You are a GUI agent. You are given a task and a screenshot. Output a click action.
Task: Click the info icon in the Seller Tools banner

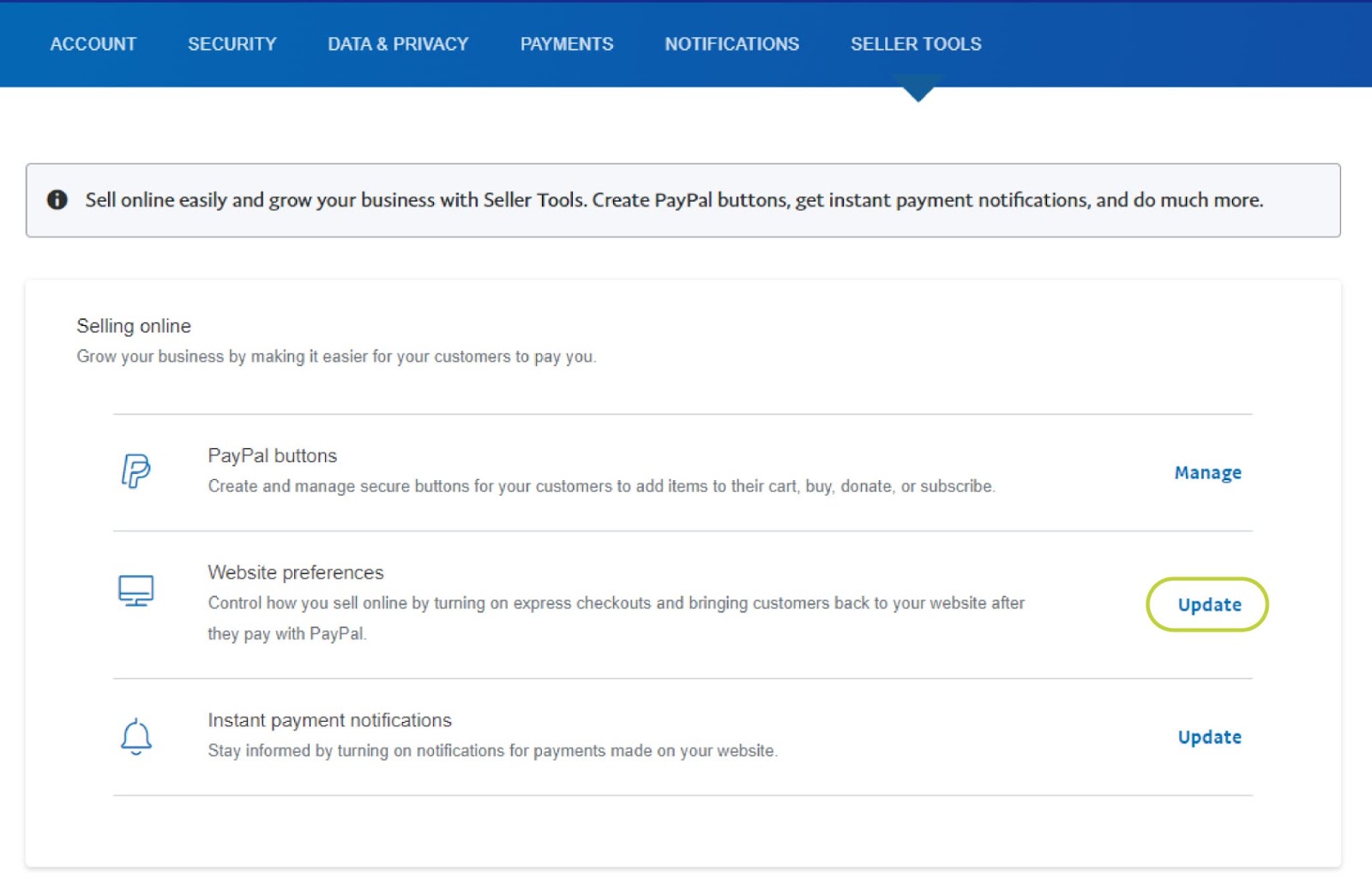pos(57,200)
